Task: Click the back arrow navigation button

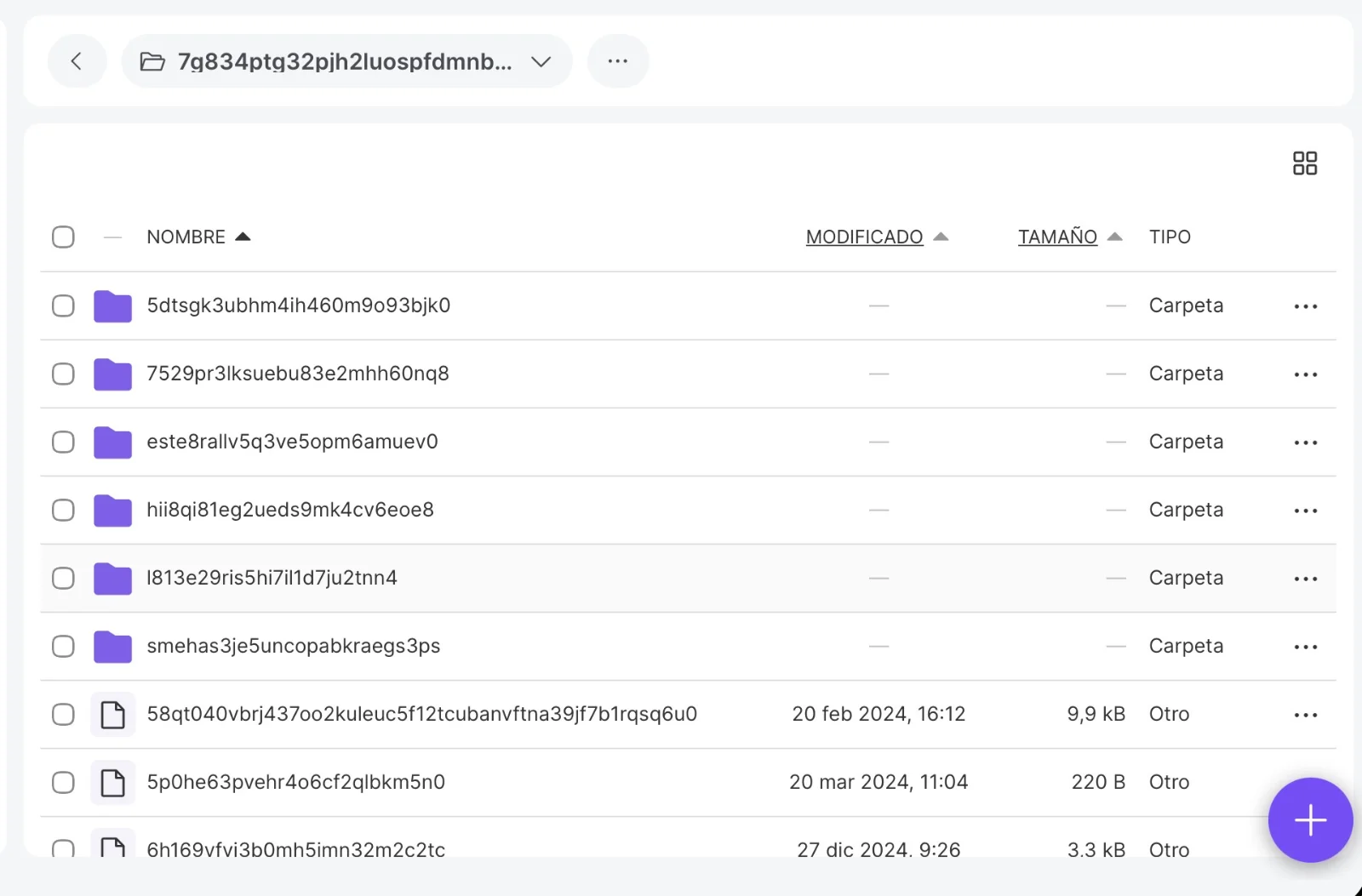Action: click(77, 61)
